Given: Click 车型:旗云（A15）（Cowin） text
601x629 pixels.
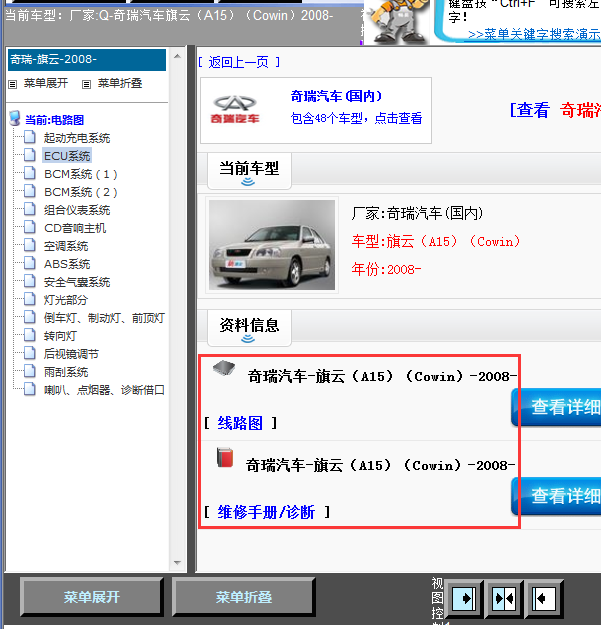Looking at the screenshot, I should click(x=436, y=241).
